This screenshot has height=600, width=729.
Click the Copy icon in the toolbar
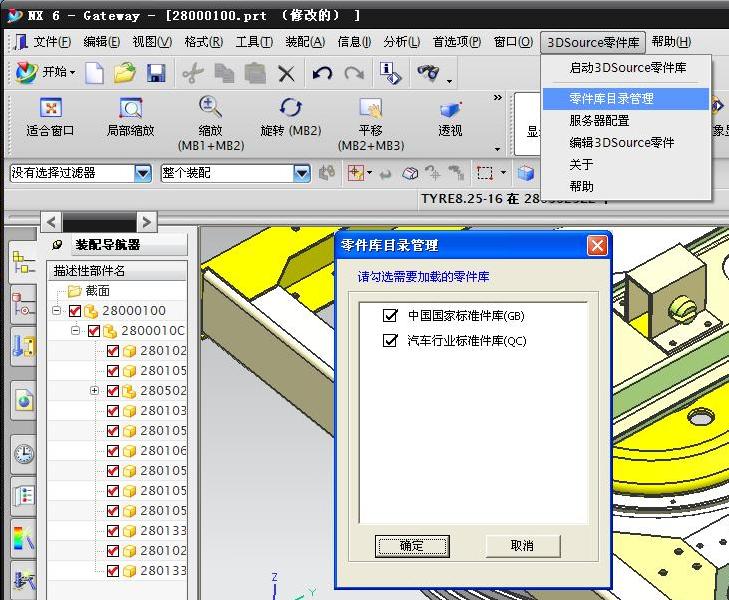coord(224,73)
